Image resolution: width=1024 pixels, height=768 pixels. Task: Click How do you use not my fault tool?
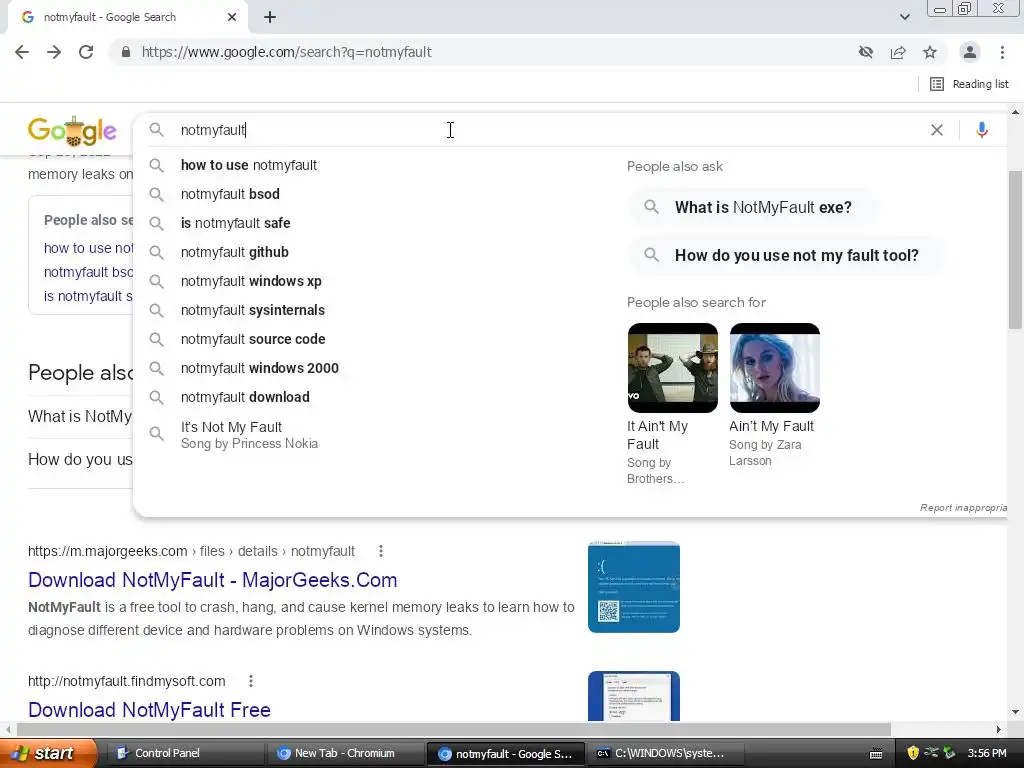point(786,255)
